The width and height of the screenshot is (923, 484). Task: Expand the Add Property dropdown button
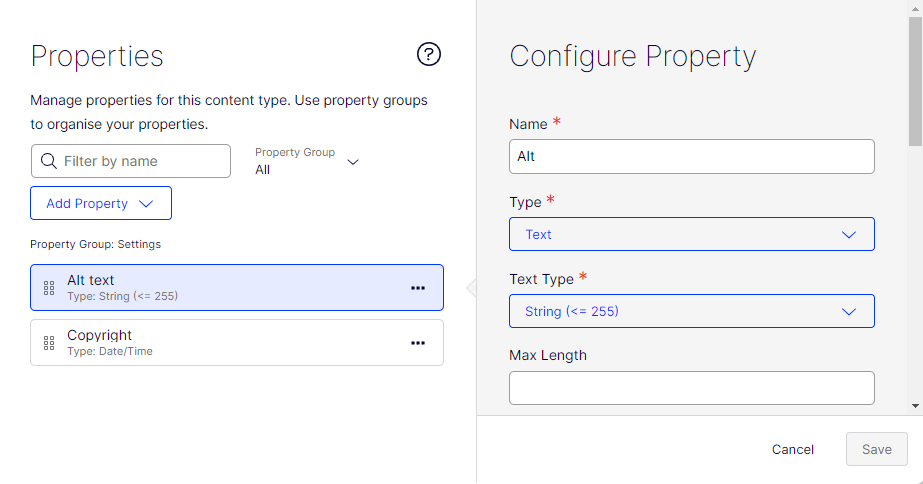[101, 203]
